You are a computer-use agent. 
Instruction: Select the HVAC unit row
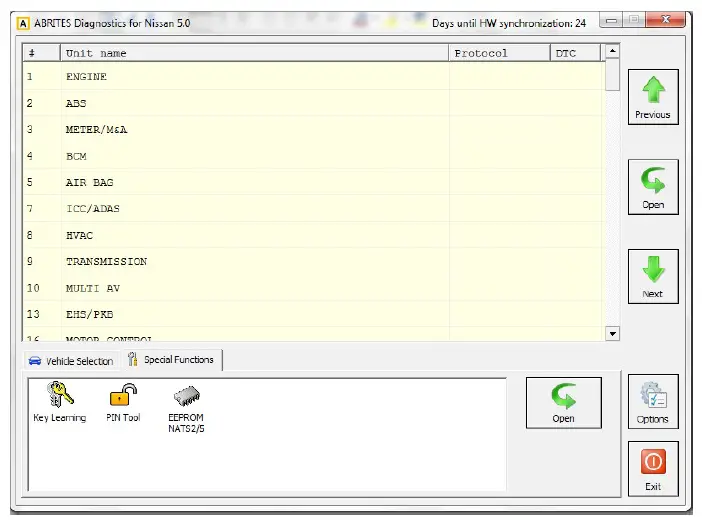(x=313, y=235)
